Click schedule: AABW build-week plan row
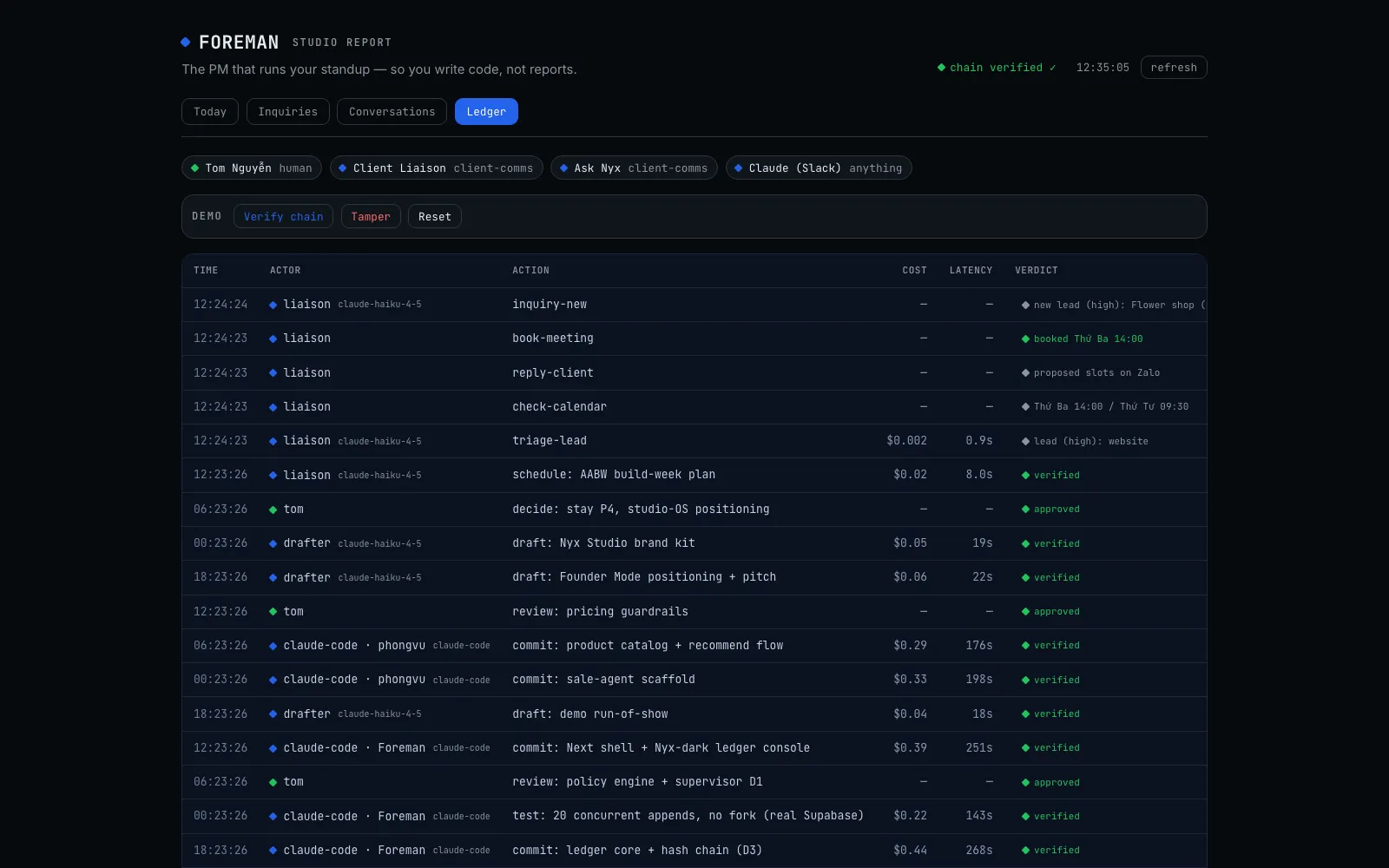 point(694,475)
